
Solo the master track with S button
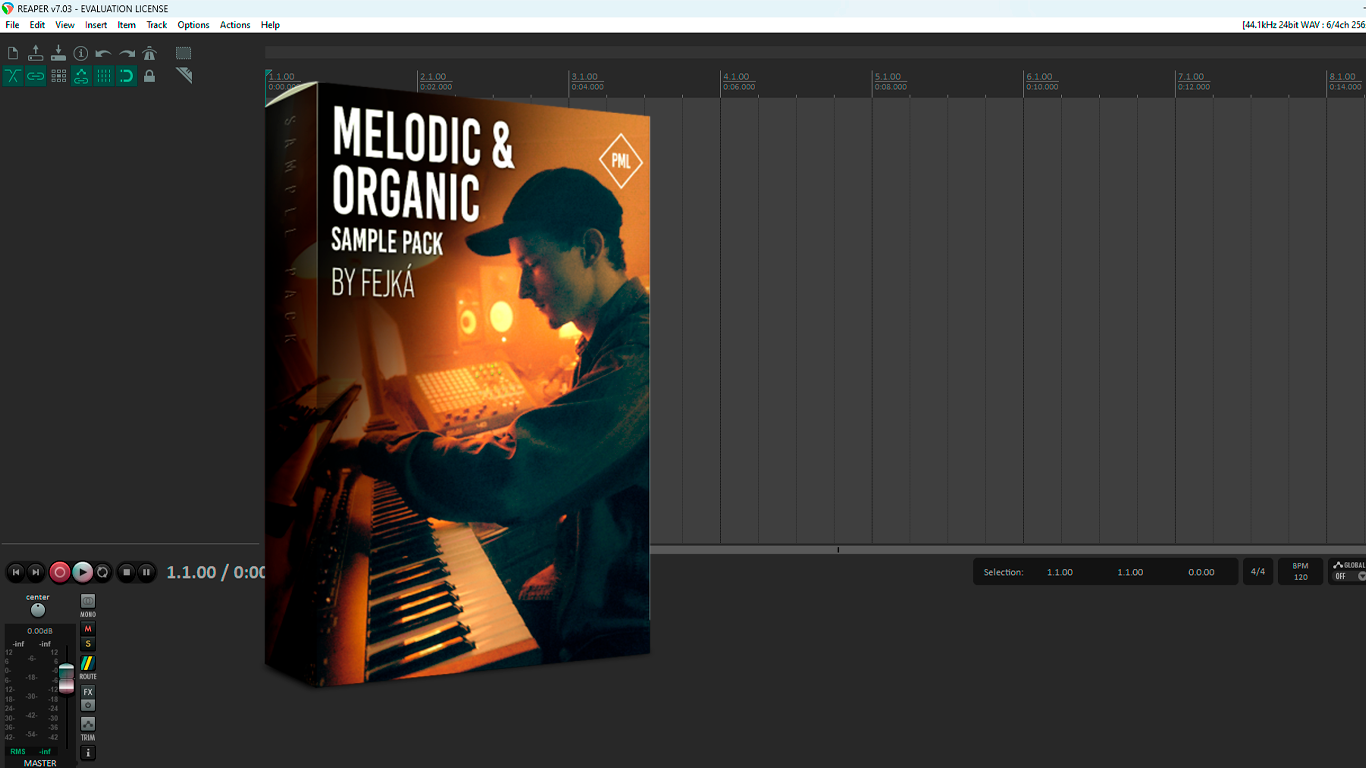click(x=88, y=644)
